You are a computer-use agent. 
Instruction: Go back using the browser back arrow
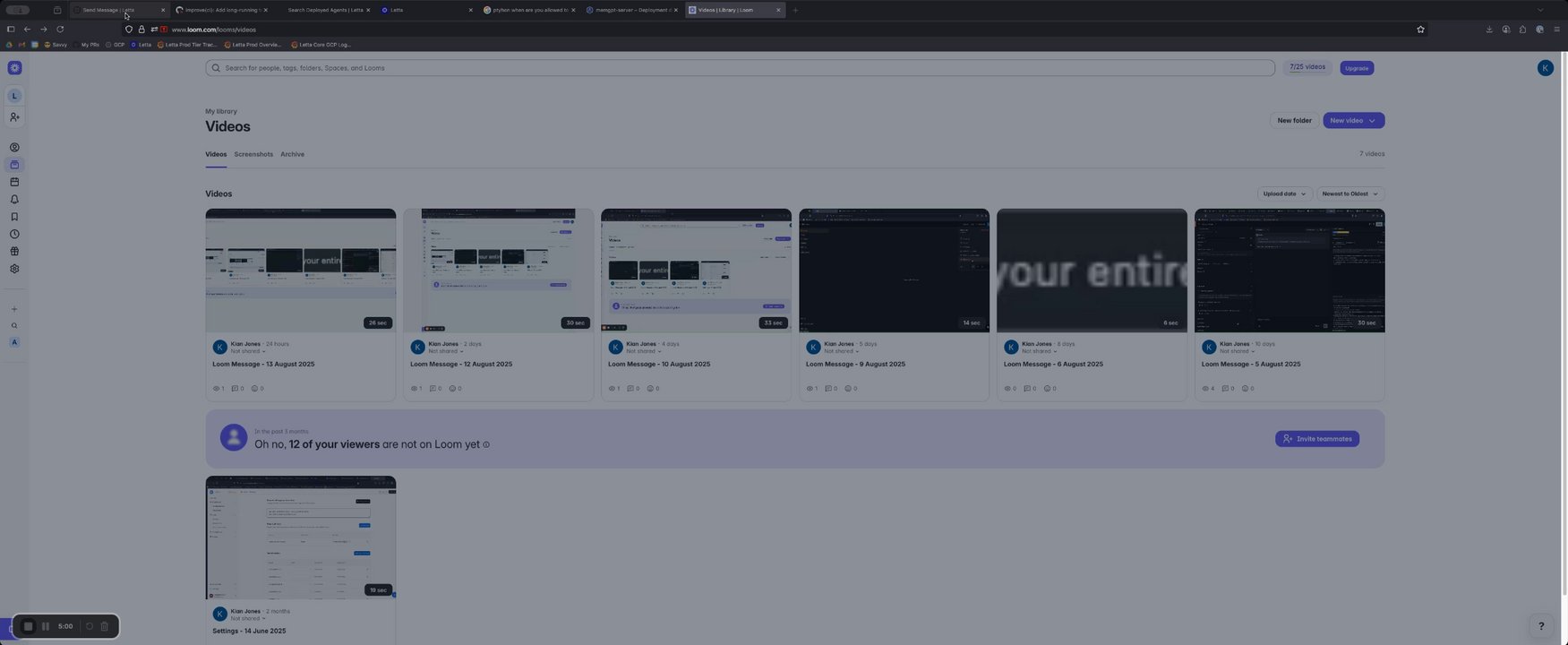coord(27,30)
